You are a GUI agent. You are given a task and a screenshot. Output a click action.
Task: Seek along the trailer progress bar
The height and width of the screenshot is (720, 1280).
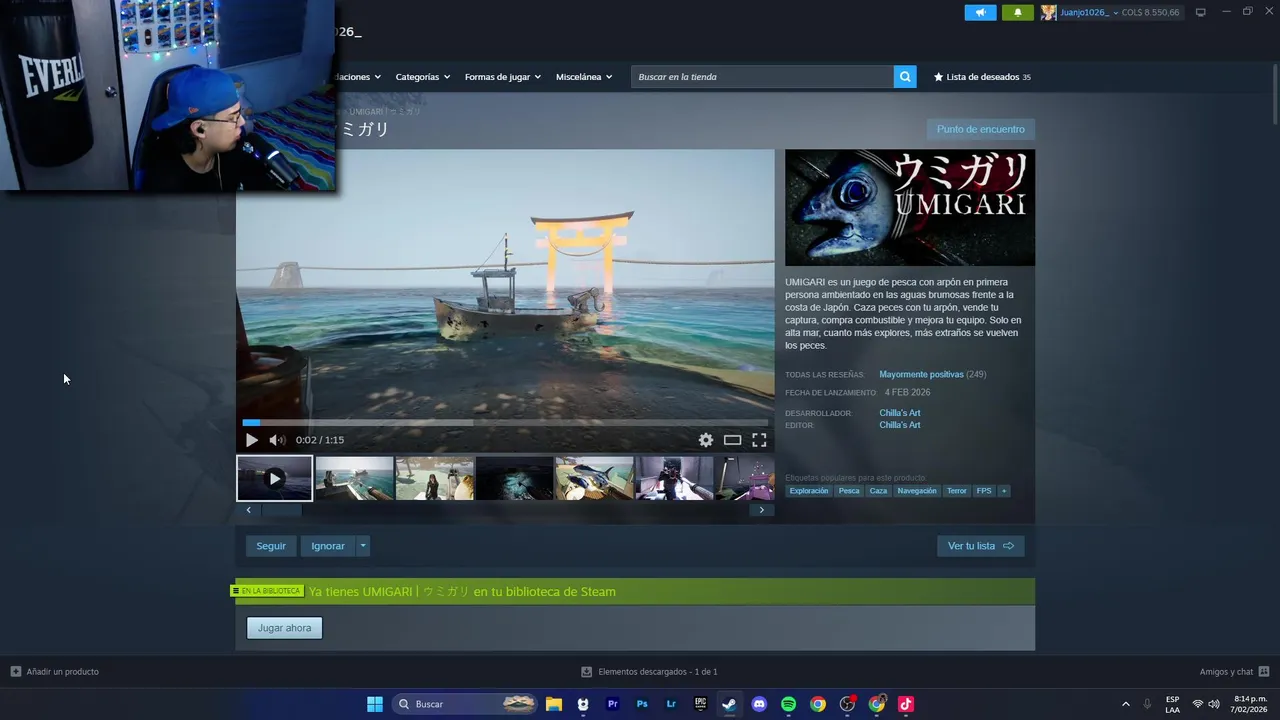pyautogui.click(x=505, y=423)
